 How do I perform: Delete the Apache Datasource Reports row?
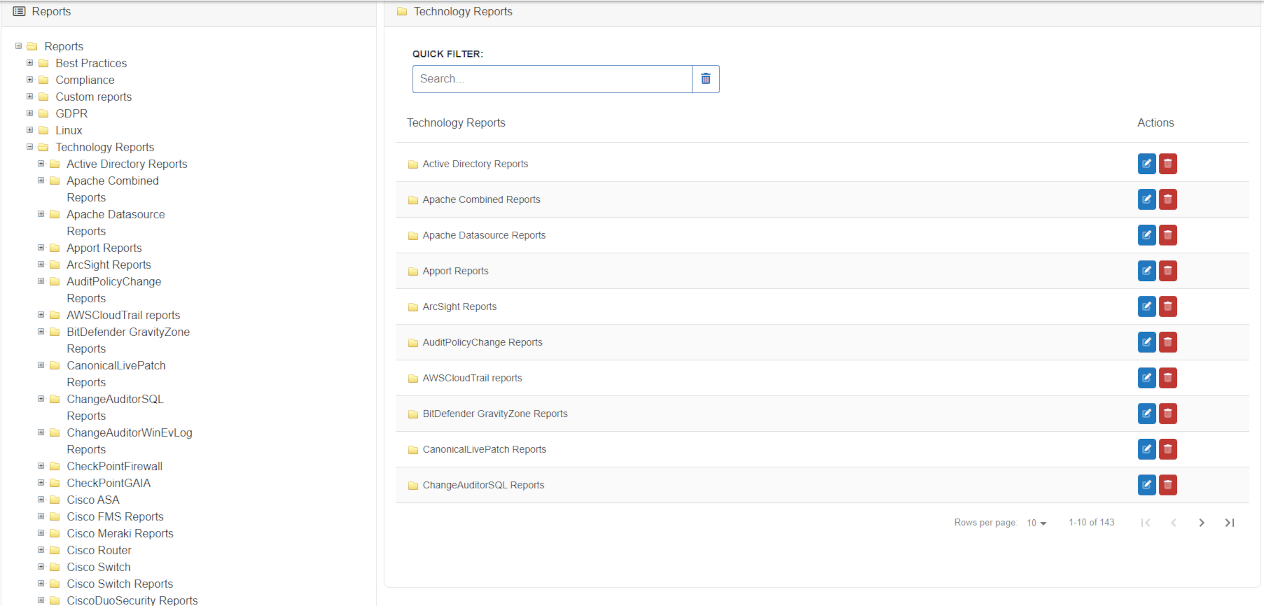[x=1168, y=235]
